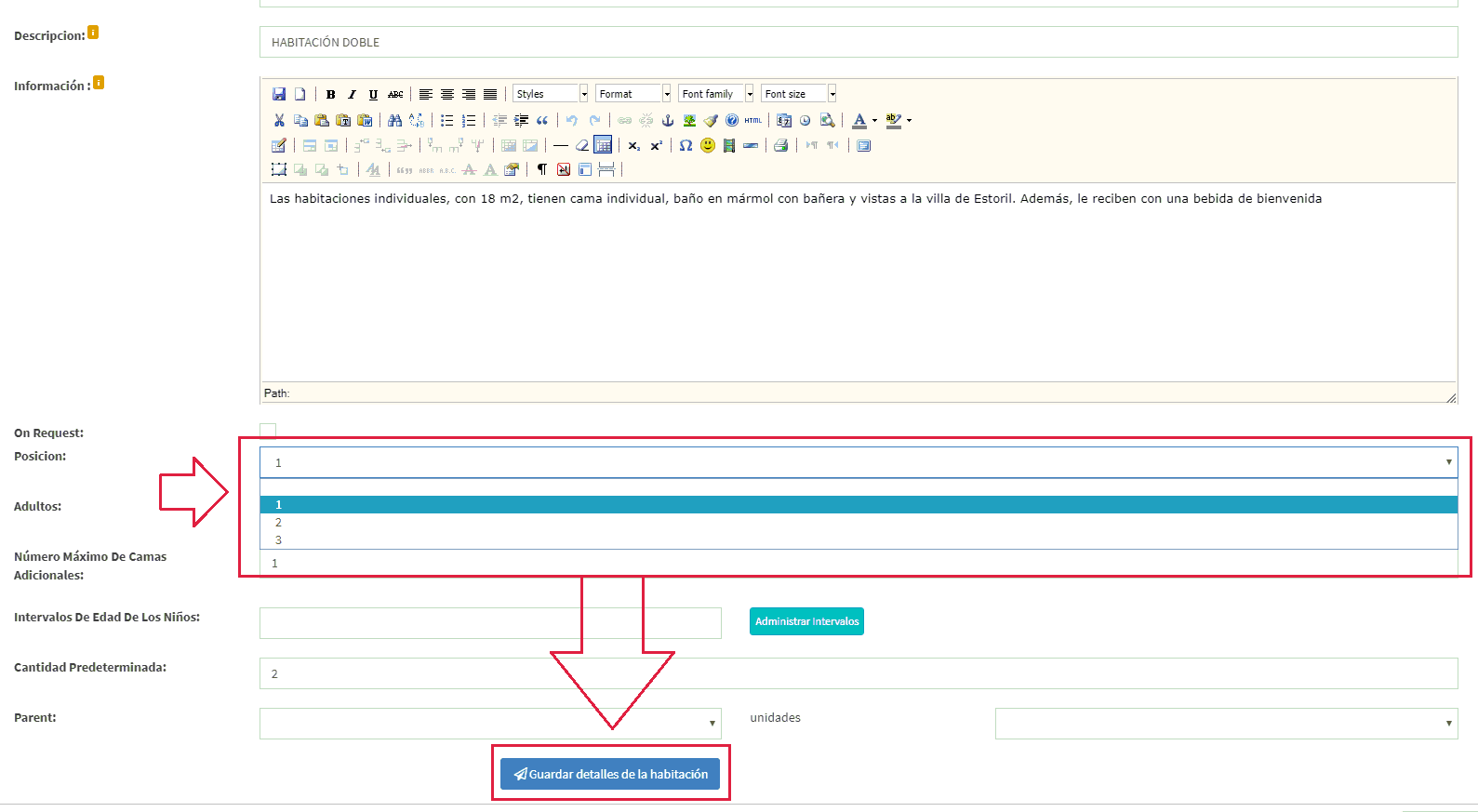This screenshot has height=812, width=1478.
Task: Choose option 3 in Posicion list
Action: coord(278,540)
